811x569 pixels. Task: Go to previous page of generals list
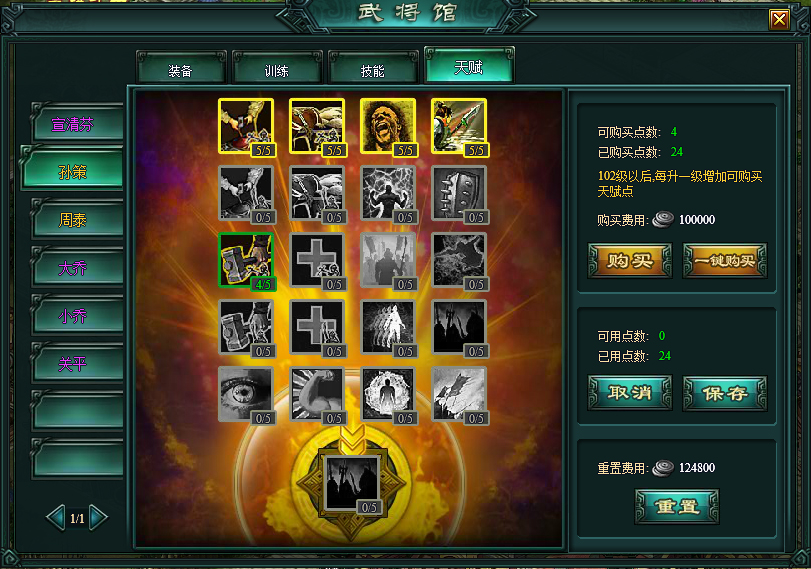click(x=56, y=517)
